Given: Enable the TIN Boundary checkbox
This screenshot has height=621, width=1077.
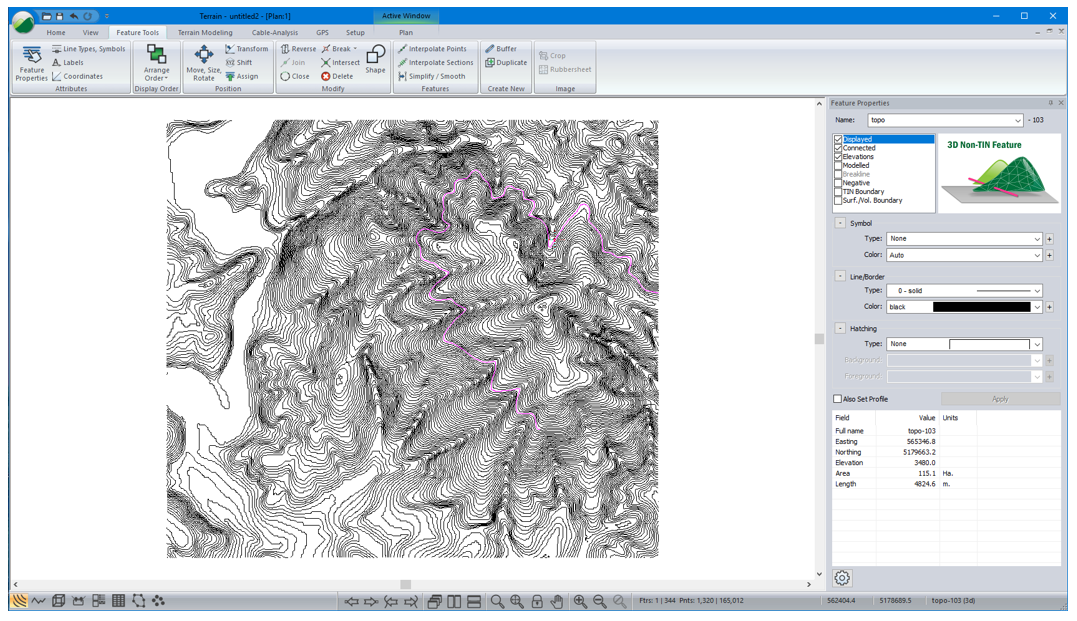Looking at the screenshot, I should click(x=838, y=192).
